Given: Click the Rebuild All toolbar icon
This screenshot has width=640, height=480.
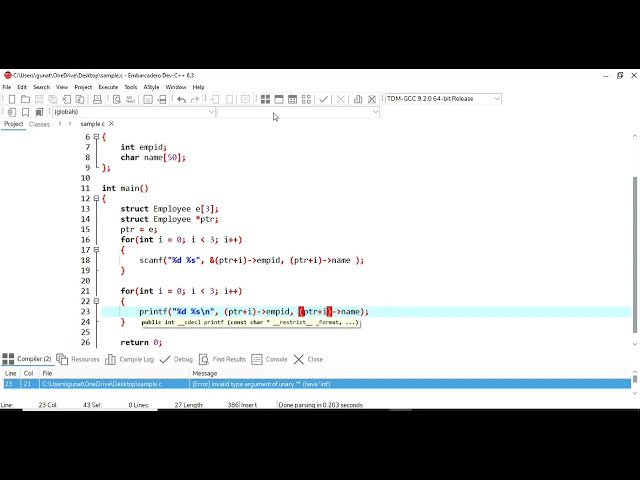Looking at the screenshot, I should pos(306,99).
